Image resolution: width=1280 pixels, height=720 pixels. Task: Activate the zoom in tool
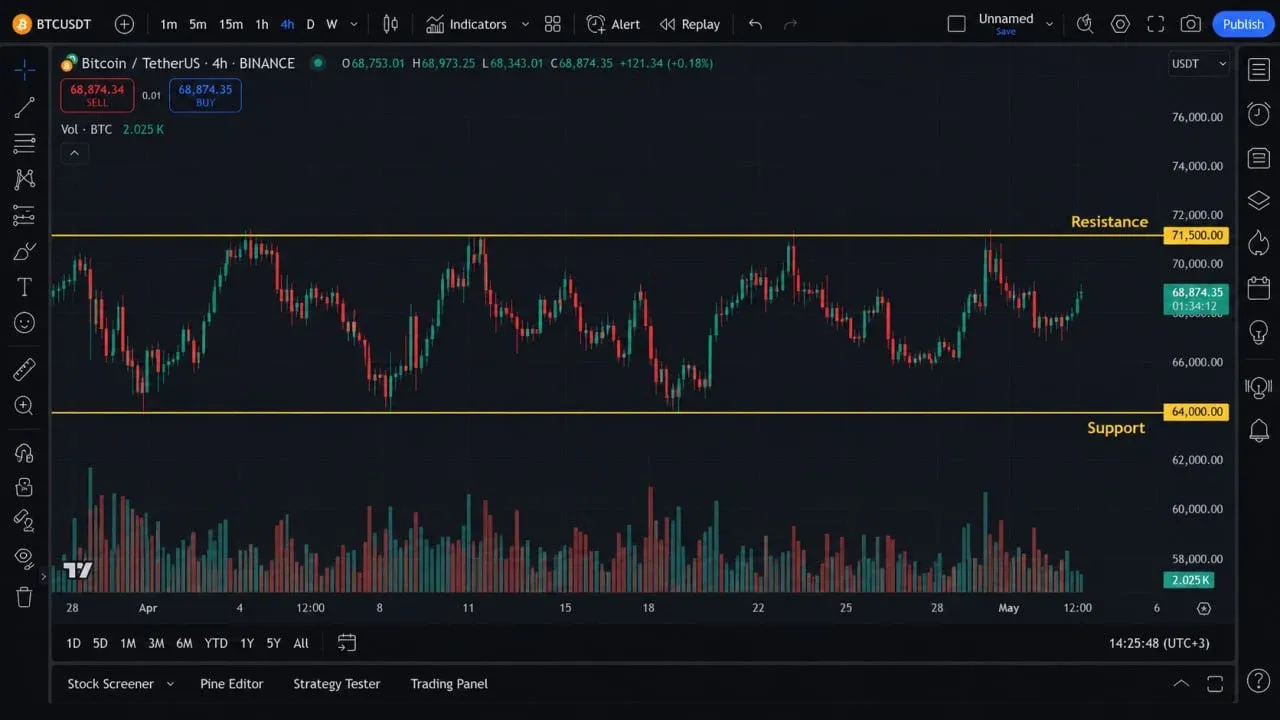(24, 405)
